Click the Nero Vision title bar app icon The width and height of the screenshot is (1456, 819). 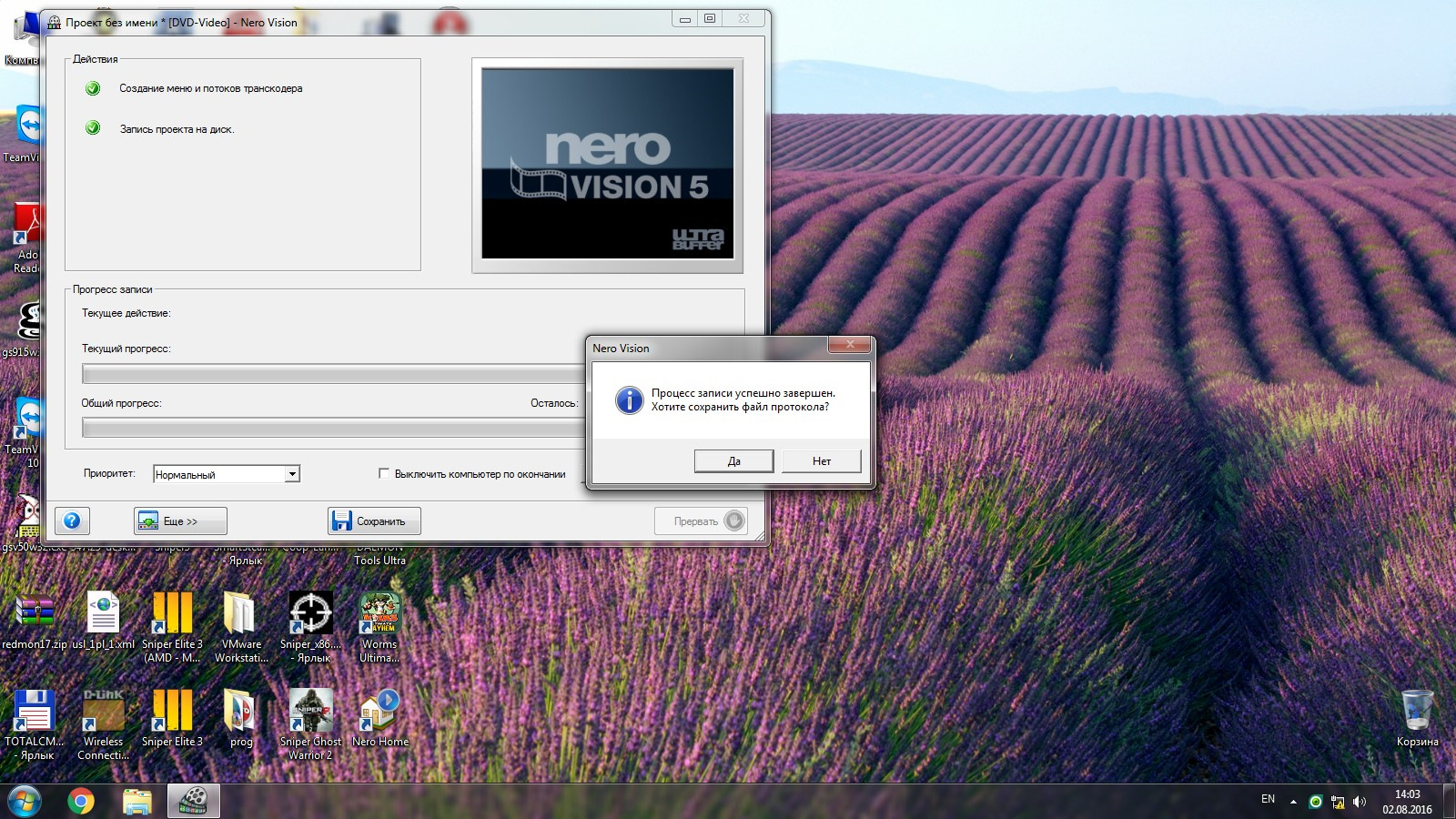55,23
